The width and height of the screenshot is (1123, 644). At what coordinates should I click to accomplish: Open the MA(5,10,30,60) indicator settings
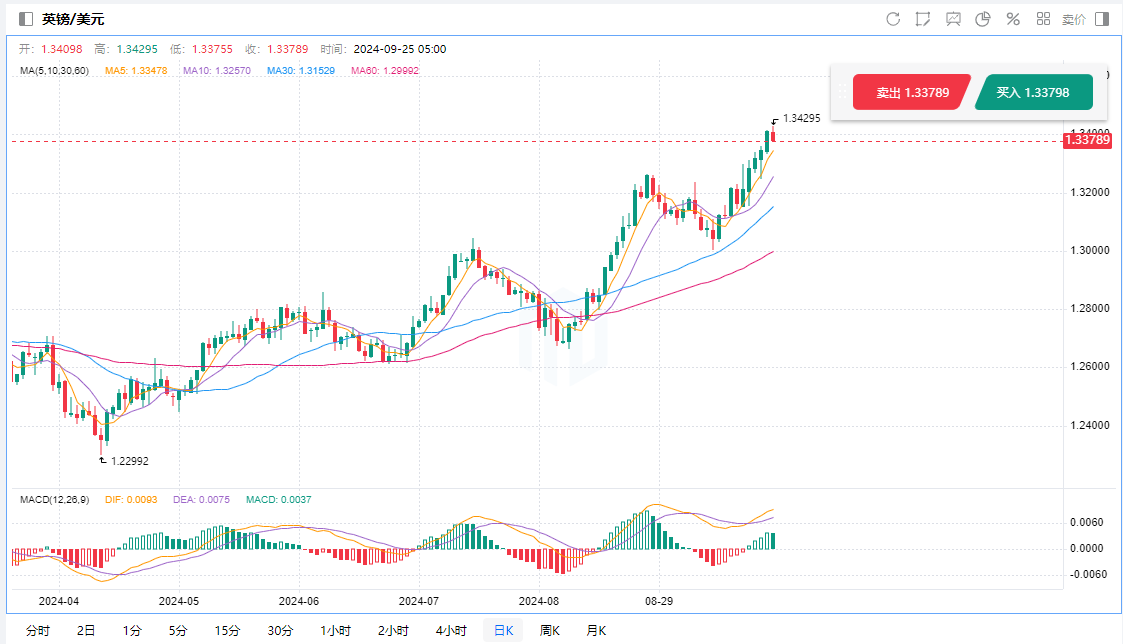[54, 70]
